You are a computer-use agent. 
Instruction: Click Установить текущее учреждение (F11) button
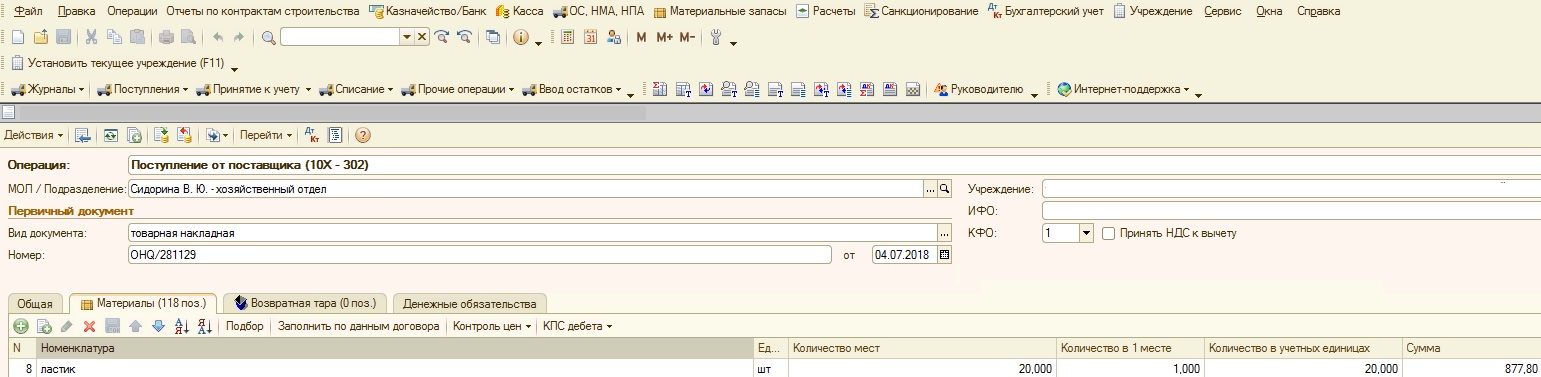118,63
